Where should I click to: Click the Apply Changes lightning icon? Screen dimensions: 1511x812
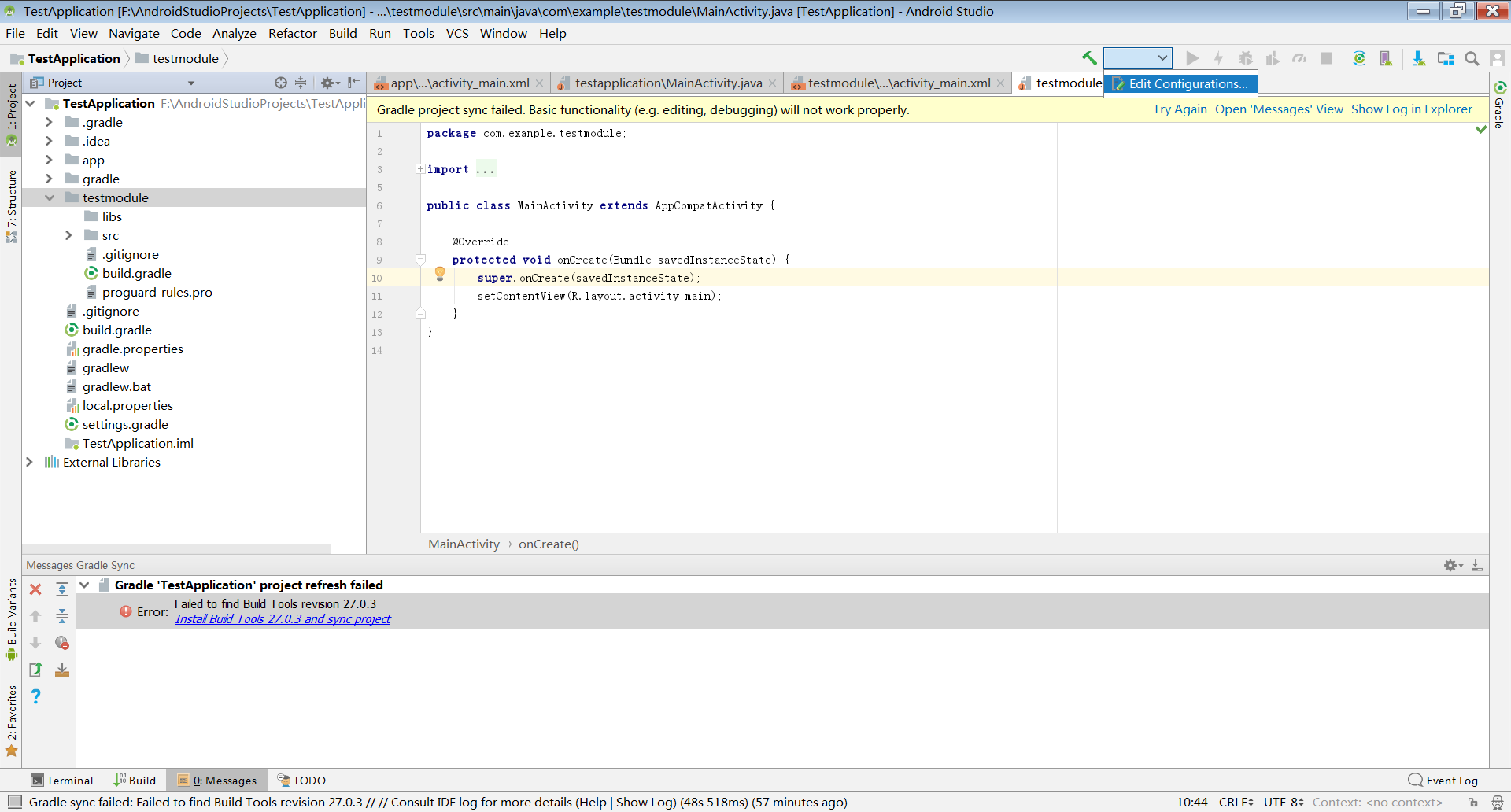click(x=1218, y=58)
